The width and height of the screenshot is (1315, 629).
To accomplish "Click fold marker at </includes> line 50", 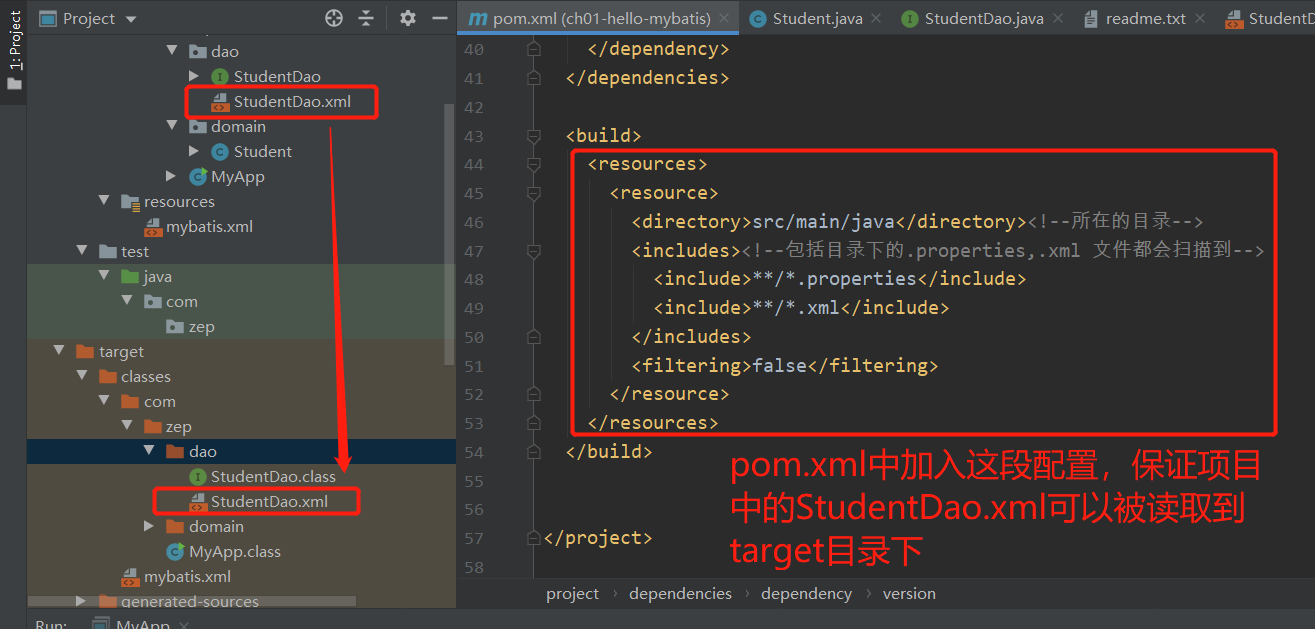I will click(x=534, y=337).
